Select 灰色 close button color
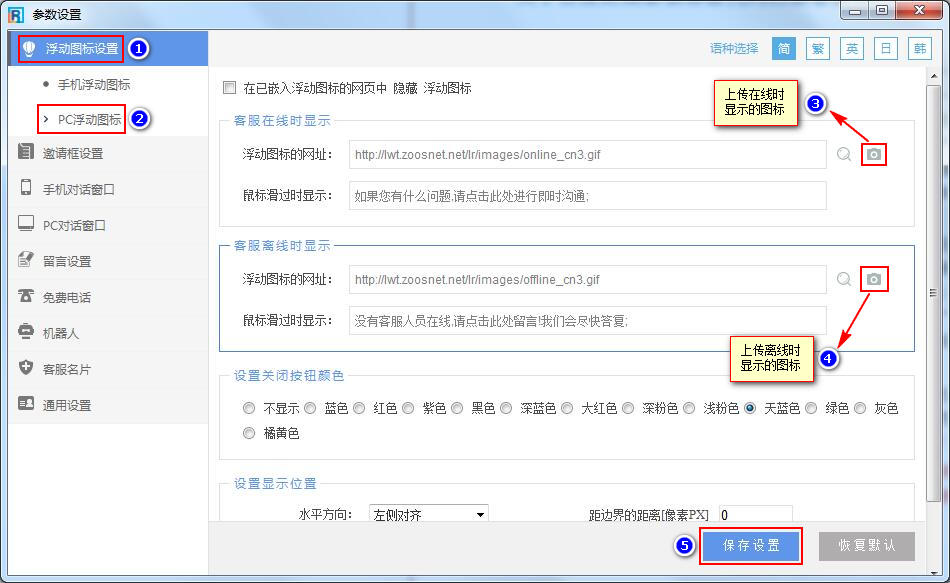This screenshot has height=583, width=950. click(x=860, y=408)
